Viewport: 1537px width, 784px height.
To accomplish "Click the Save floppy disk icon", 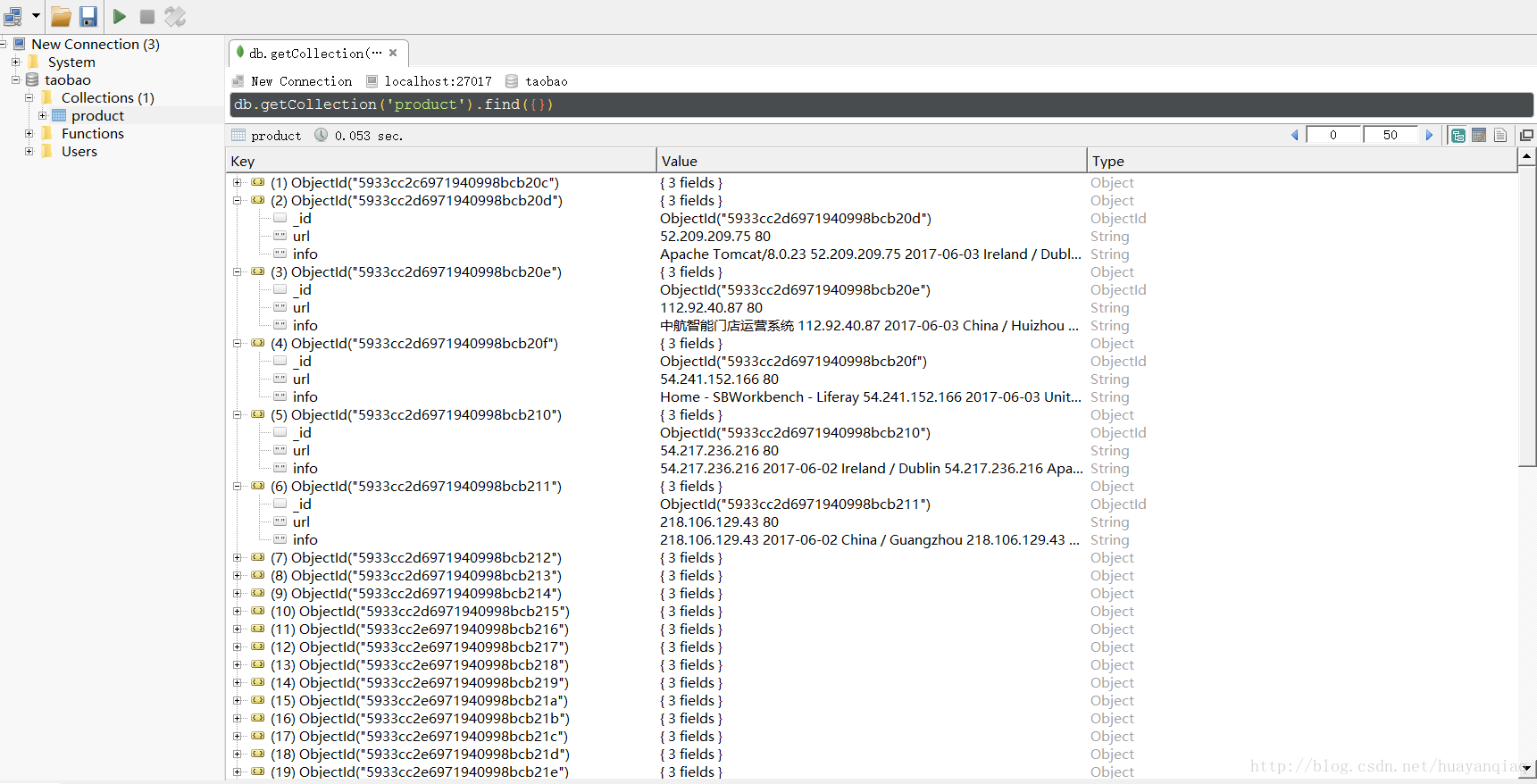I will tap(88, 16).
